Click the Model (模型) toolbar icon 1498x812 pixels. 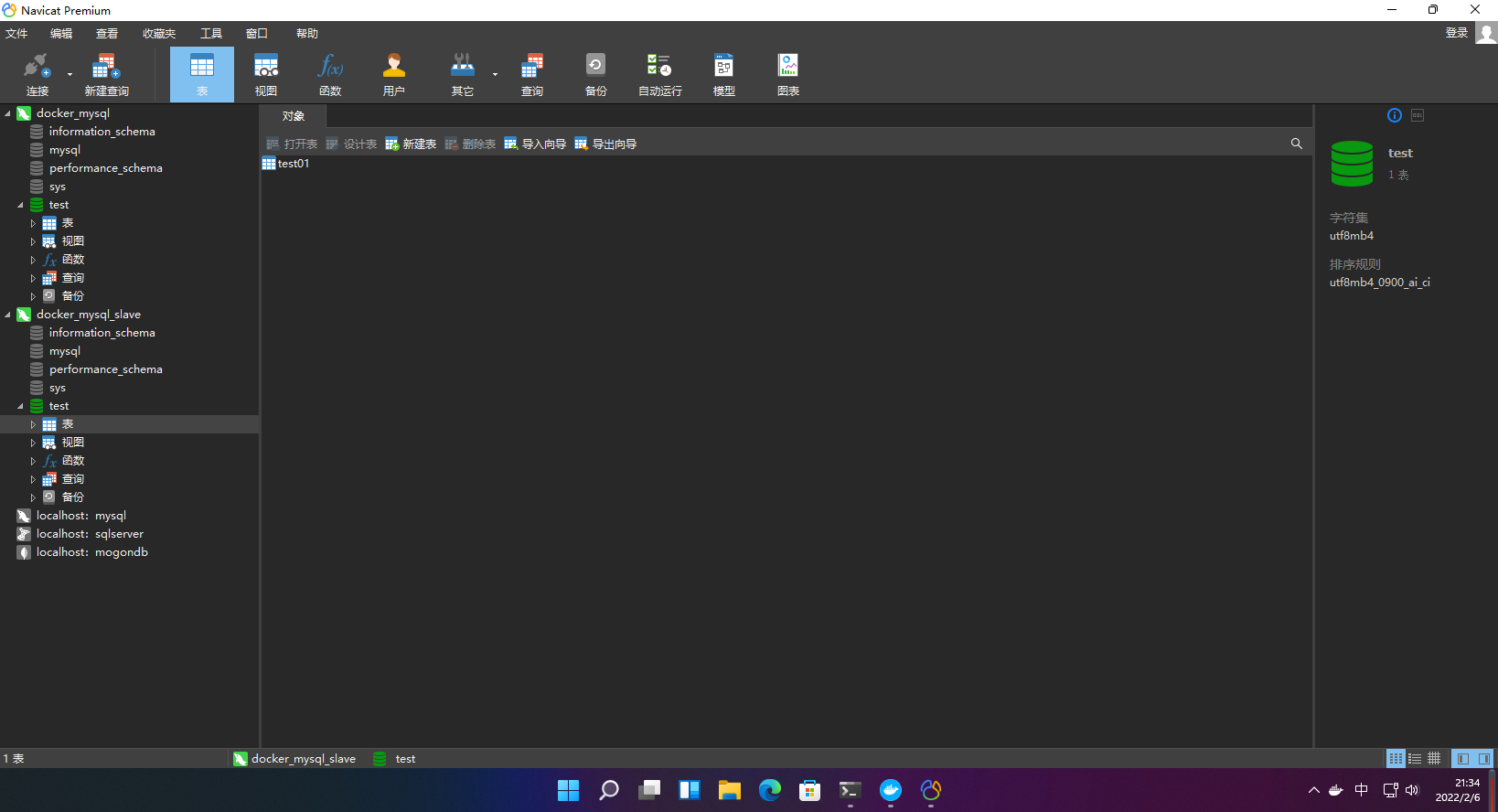(x=724, y=74)
